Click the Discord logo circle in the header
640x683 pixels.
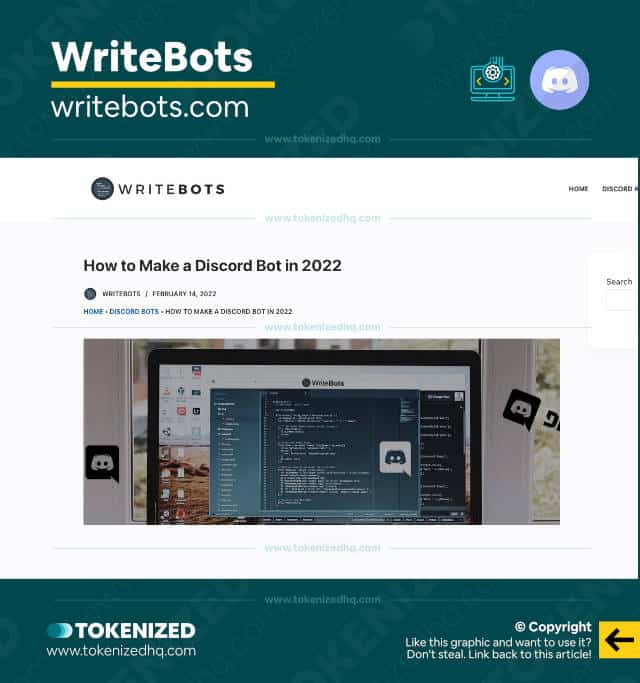pyautogui.click(x=559, y=80)
